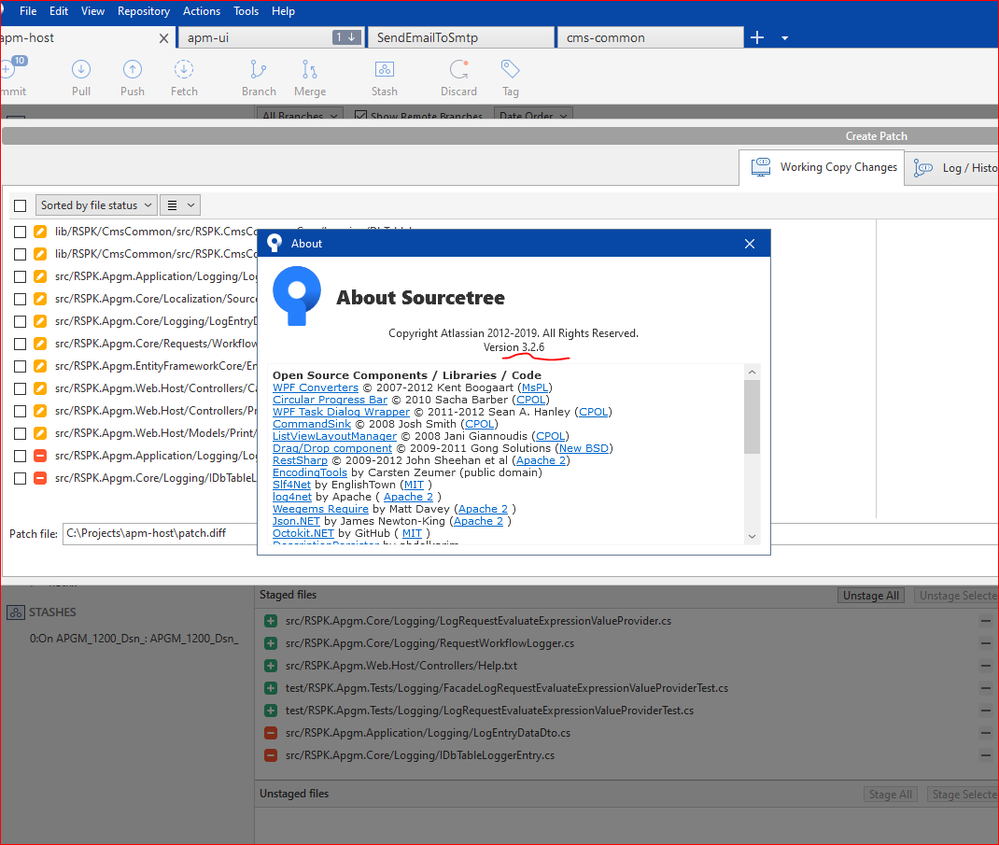Check the Localization/Sourc file checkbox

(20, 299)
